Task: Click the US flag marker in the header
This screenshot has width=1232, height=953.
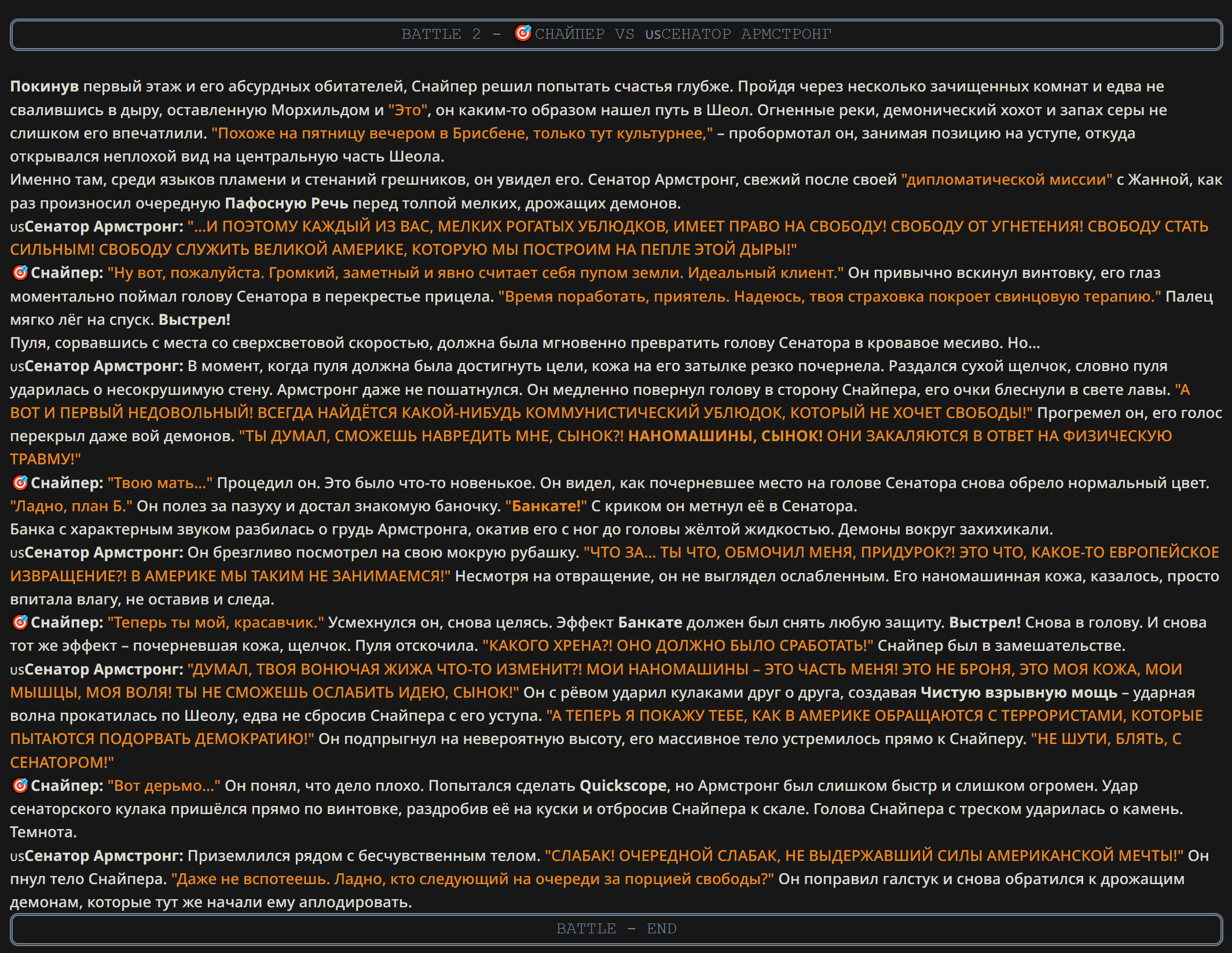Action: [653, 35]
